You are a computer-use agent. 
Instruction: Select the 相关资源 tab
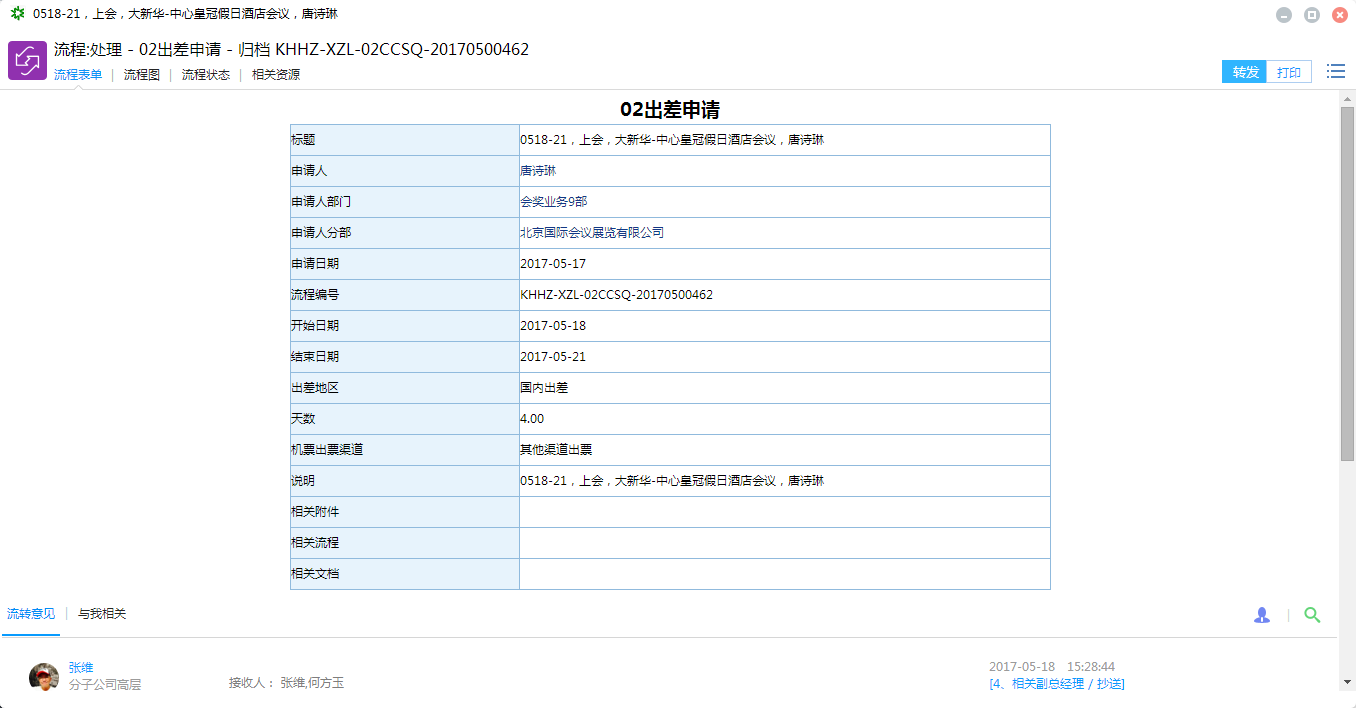(x=276, y=75)
